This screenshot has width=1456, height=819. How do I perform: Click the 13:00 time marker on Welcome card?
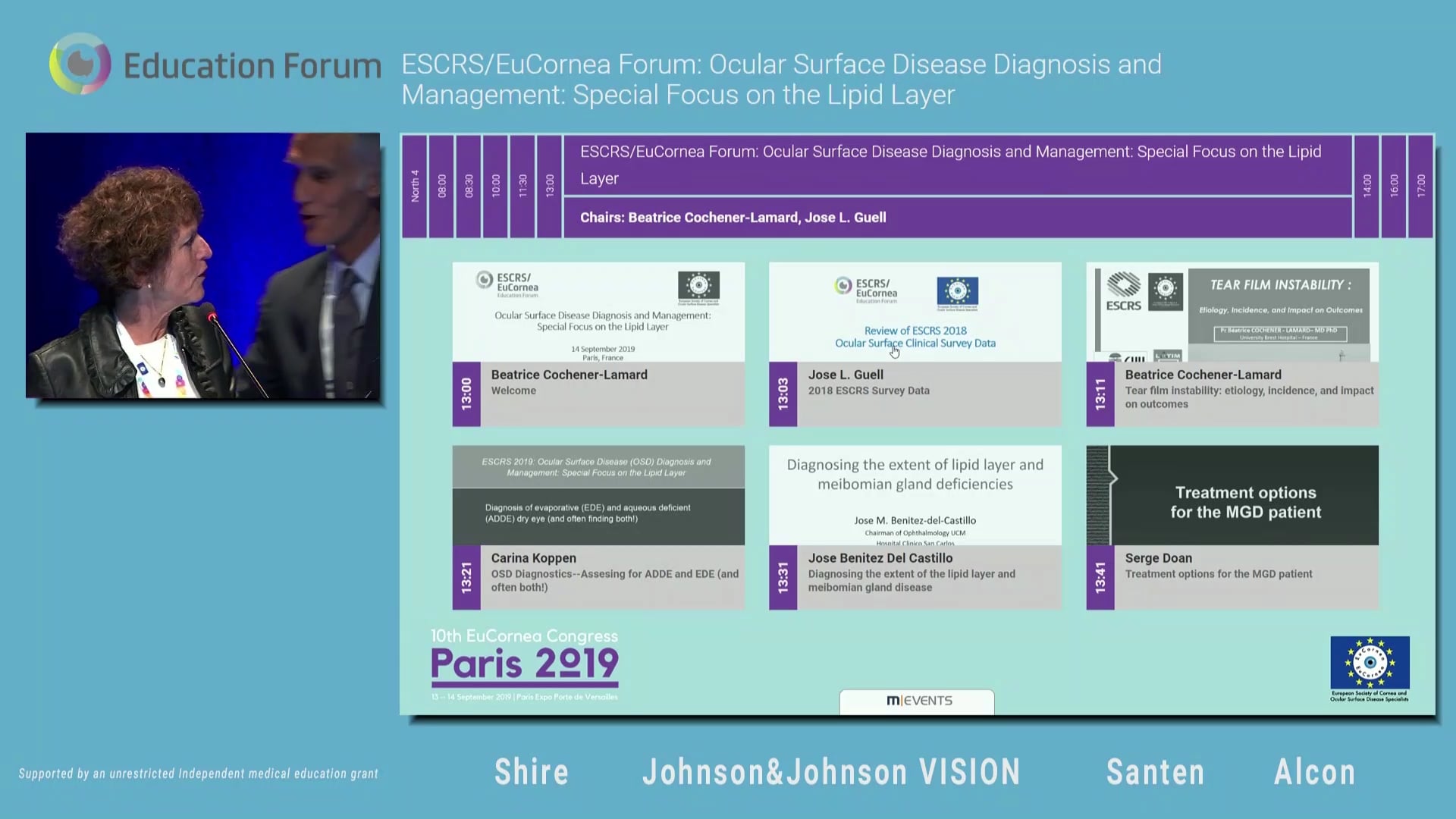[466, 394]
